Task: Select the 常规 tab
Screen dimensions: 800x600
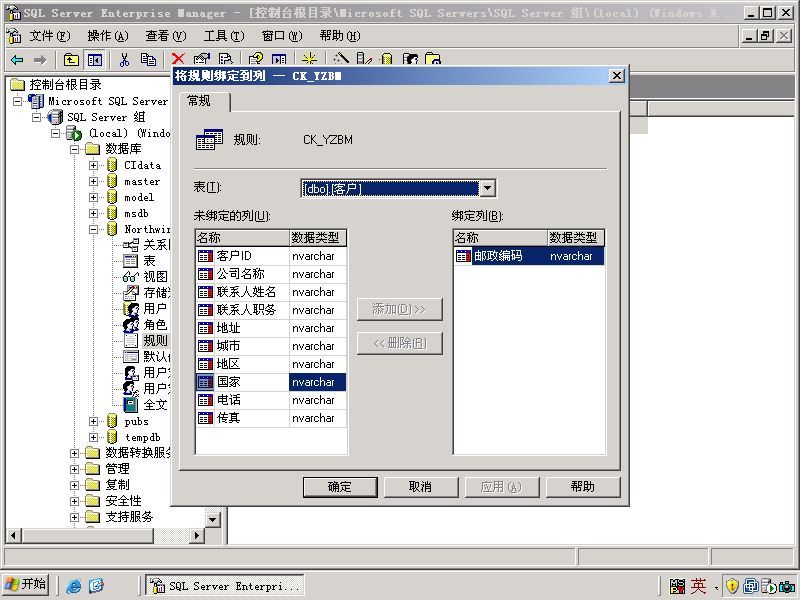Action: tap(204, 101)
